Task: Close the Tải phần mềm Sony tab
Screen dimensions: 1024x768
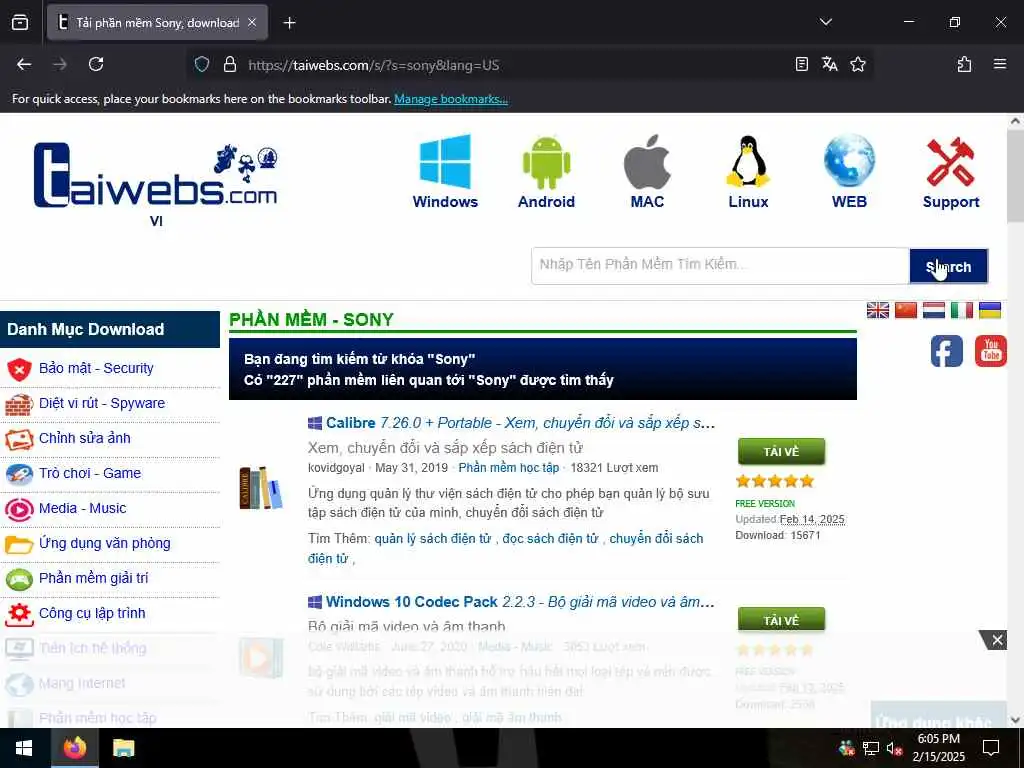Action: tap(252, 23)
